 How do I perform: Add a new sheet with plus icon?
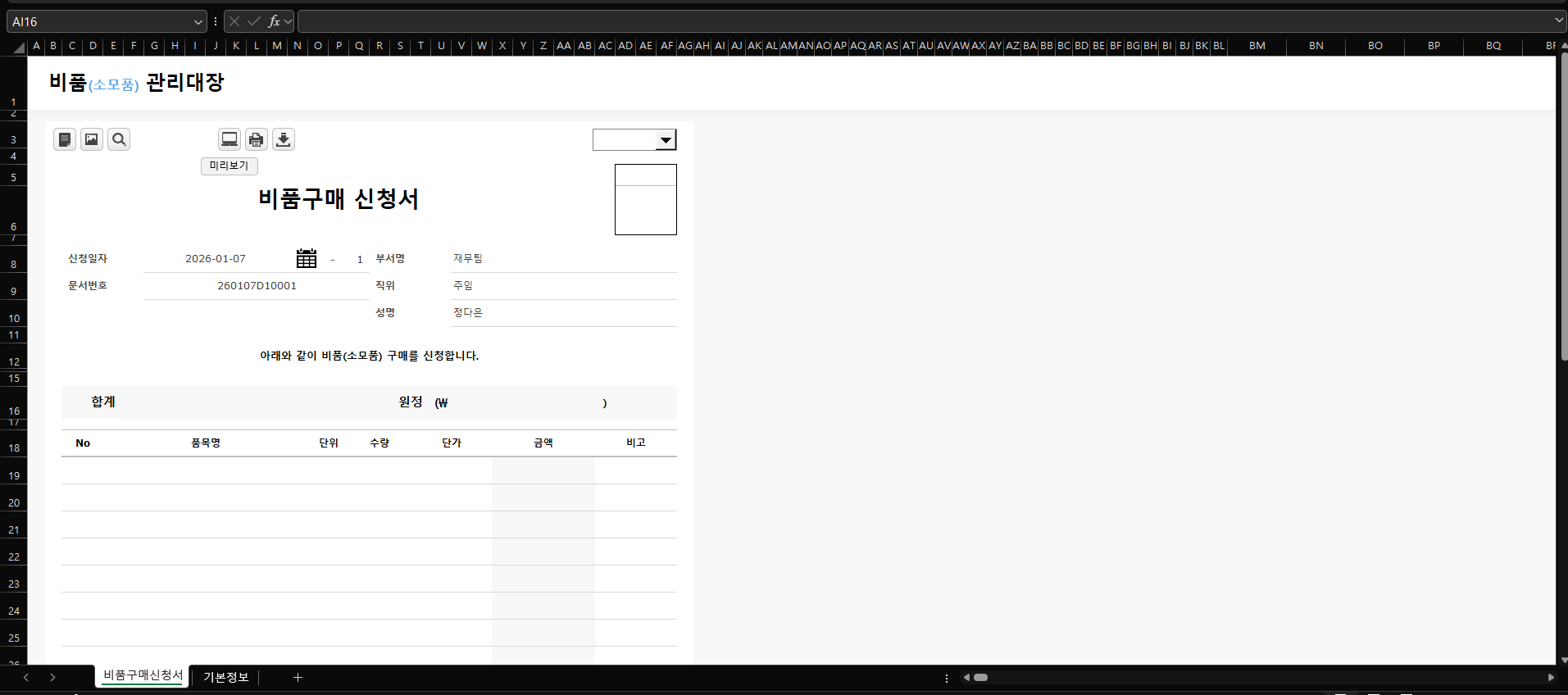point(298,677)
